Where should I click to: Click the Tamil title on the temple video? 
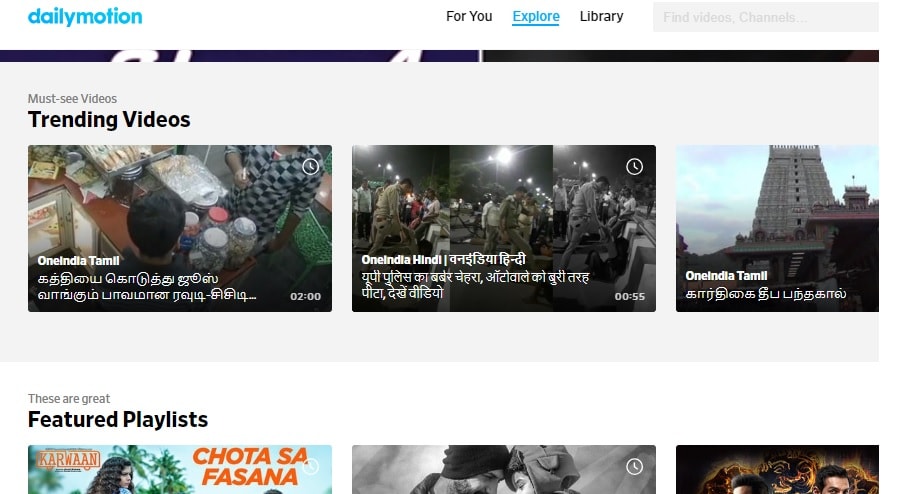[x=766, y=294]
